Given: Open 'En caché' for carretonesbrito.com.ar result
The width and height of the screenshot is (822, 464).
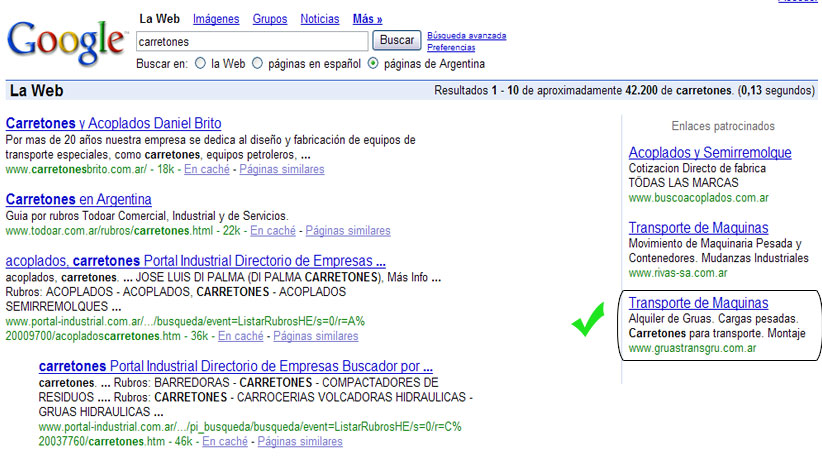Looking at the screenshot, I should click(207, 169).
